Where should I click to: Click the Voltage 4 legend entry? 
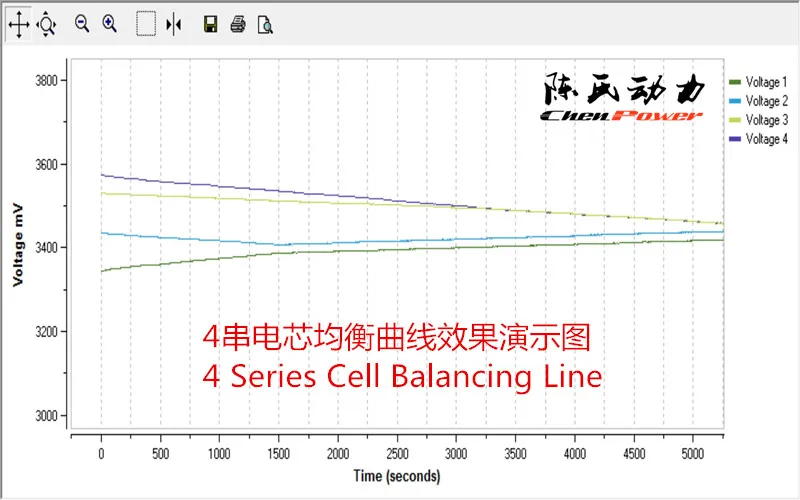coord(758,139)
